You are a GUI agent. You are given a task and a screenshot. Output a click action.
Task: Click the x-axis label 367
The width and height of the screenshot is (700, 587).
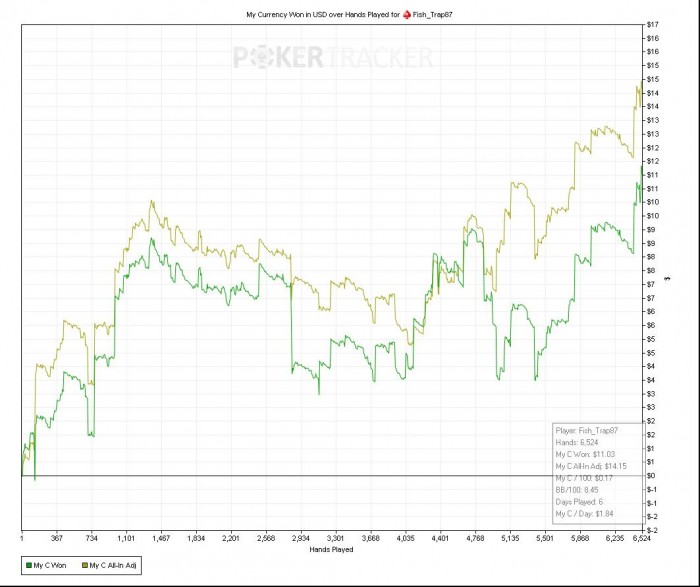pos(56,538)
